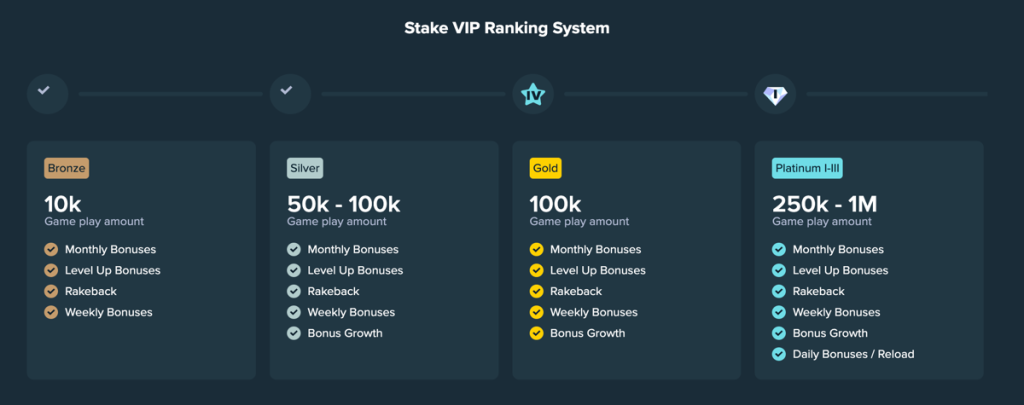Select the Platinum diamond rank icon
Viewport: 1024px width, 405px height.
click(775, 94)
